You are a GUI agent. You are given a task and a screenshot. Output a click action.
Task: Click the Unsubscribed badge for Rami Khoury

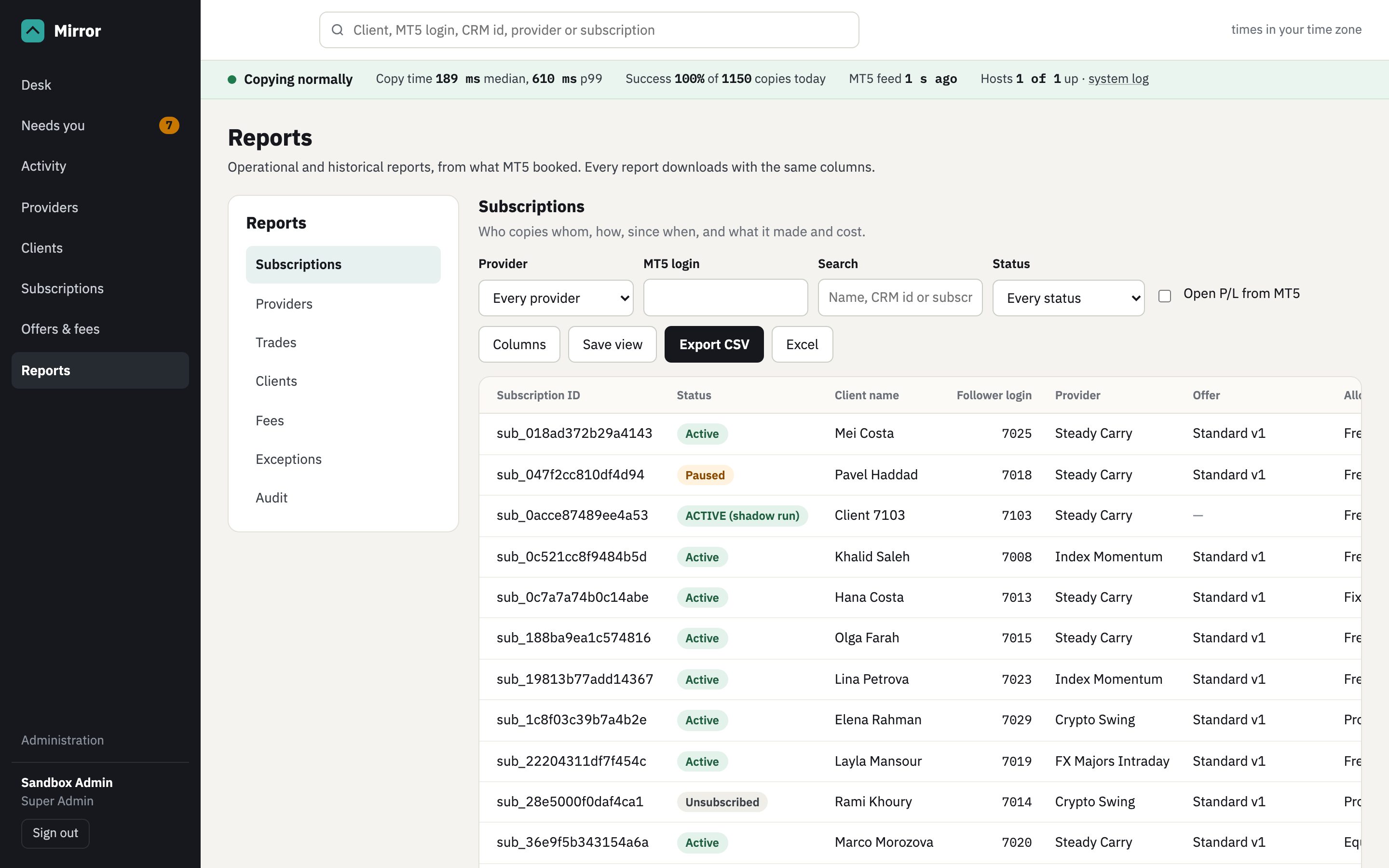tap(722, 802)
